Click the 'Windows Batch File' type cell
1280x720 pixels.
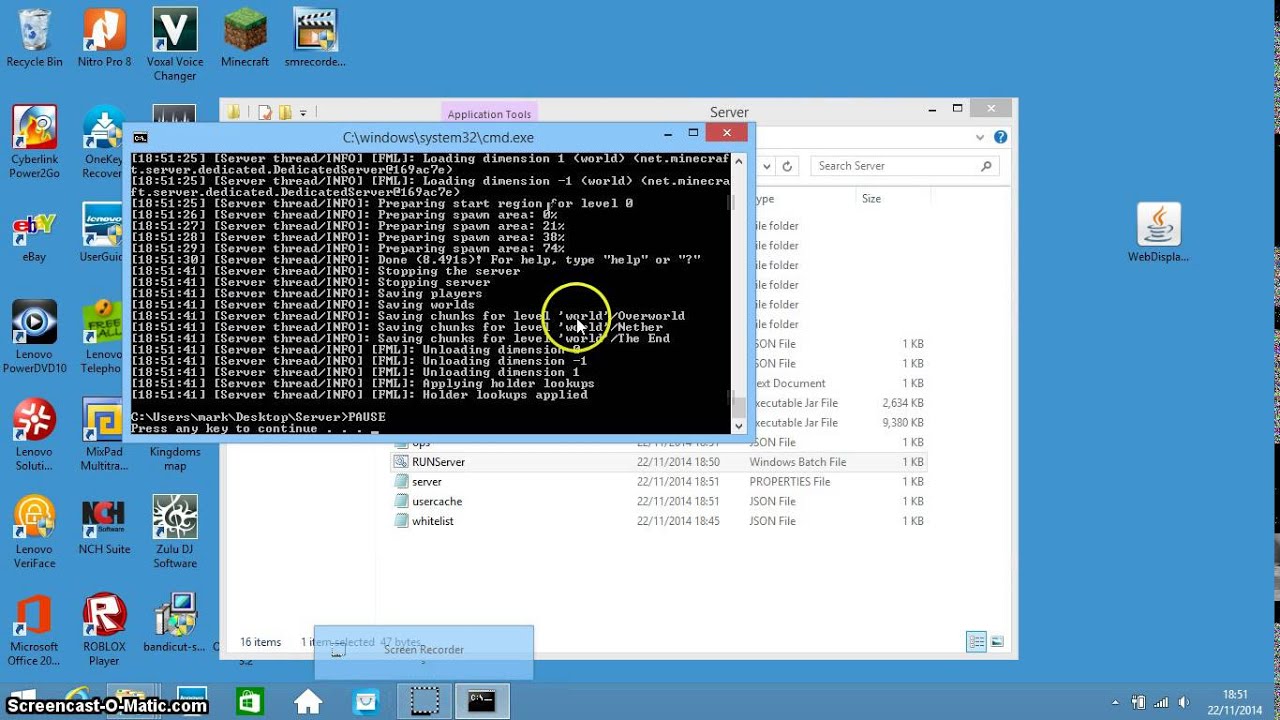pyautogui.click(x=798, y=462)
